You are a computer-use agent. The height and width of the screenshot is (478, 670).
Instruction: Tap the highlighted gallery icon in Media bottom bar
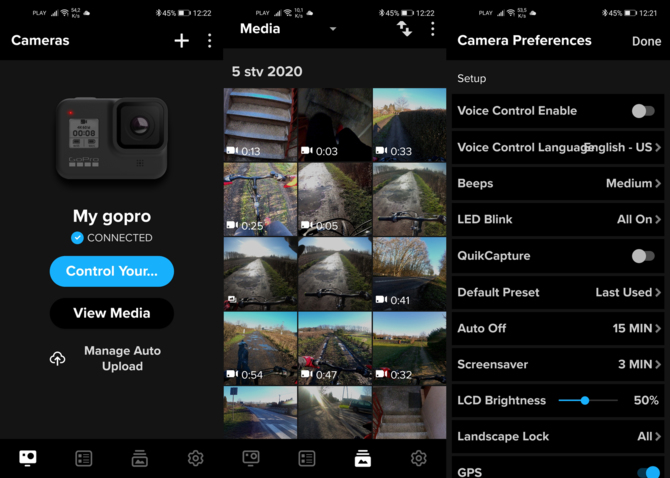pos(363,458)
